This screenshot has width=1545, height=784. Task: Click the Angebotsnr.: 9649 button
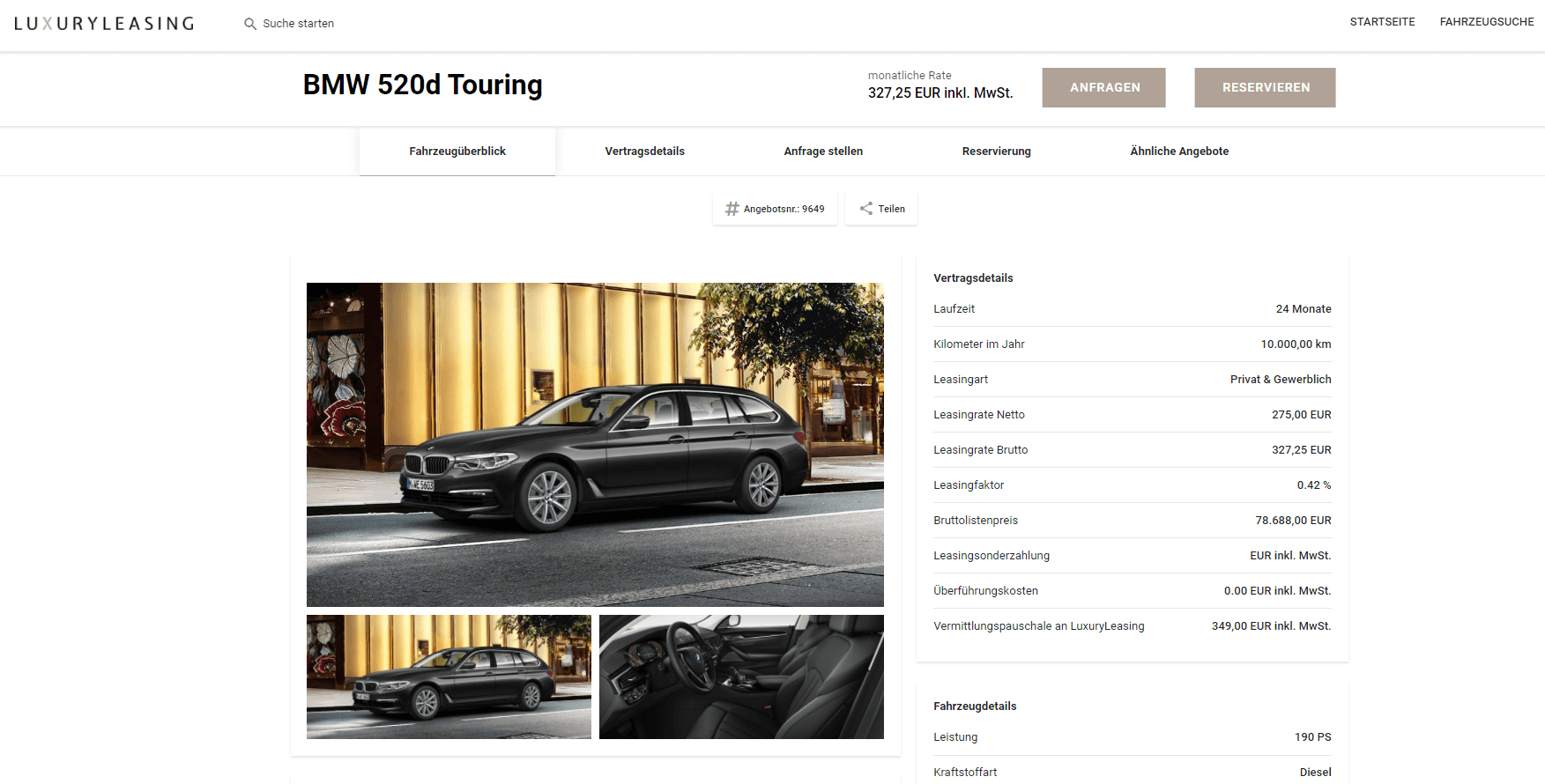tap(775, 209)
